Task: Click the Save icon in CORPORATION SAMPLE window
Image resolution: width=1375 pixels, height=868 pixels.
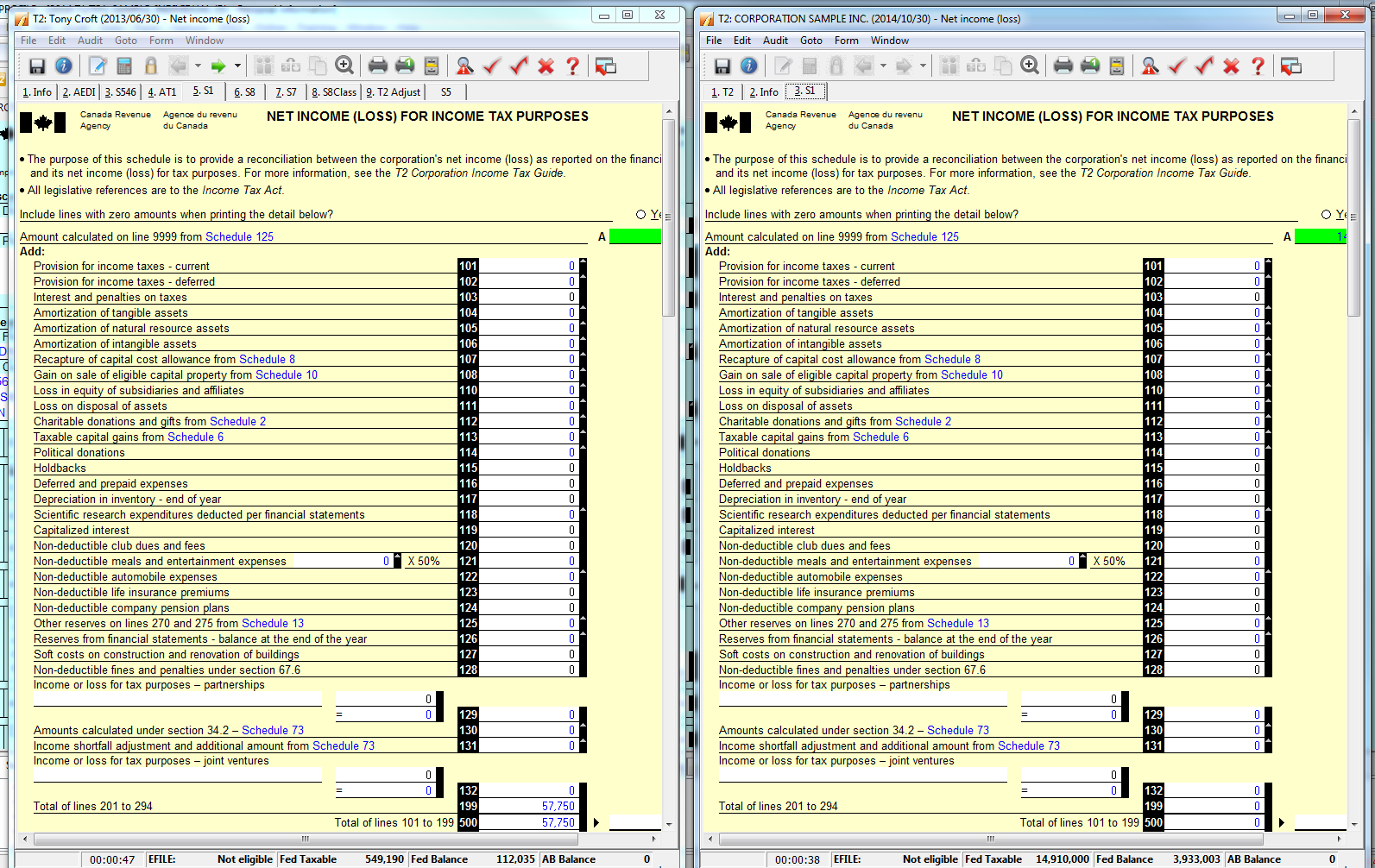Action: pyautogui.click(x=722, y=66)
